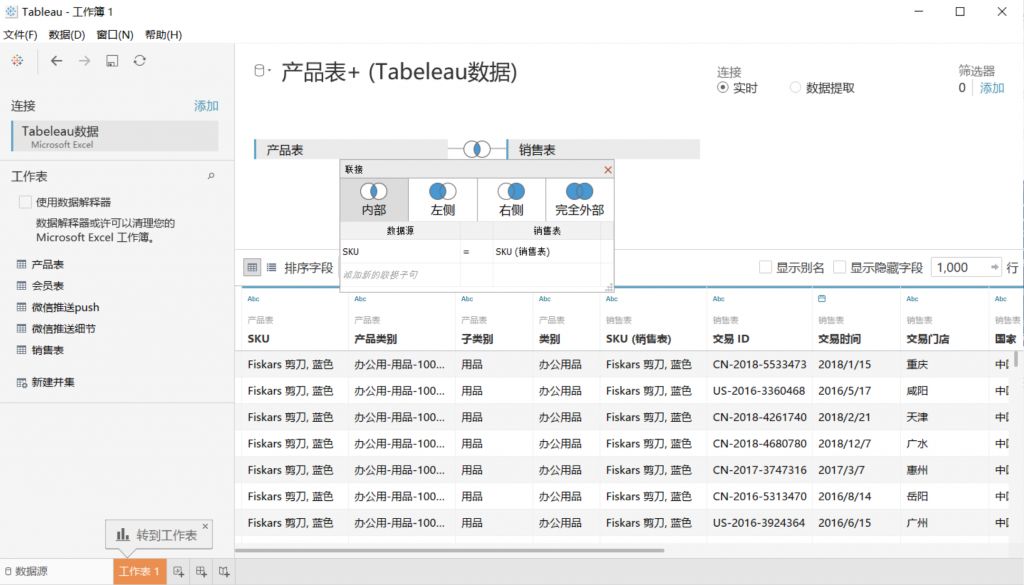Click 添加 to add a filter

click(992, 87)
